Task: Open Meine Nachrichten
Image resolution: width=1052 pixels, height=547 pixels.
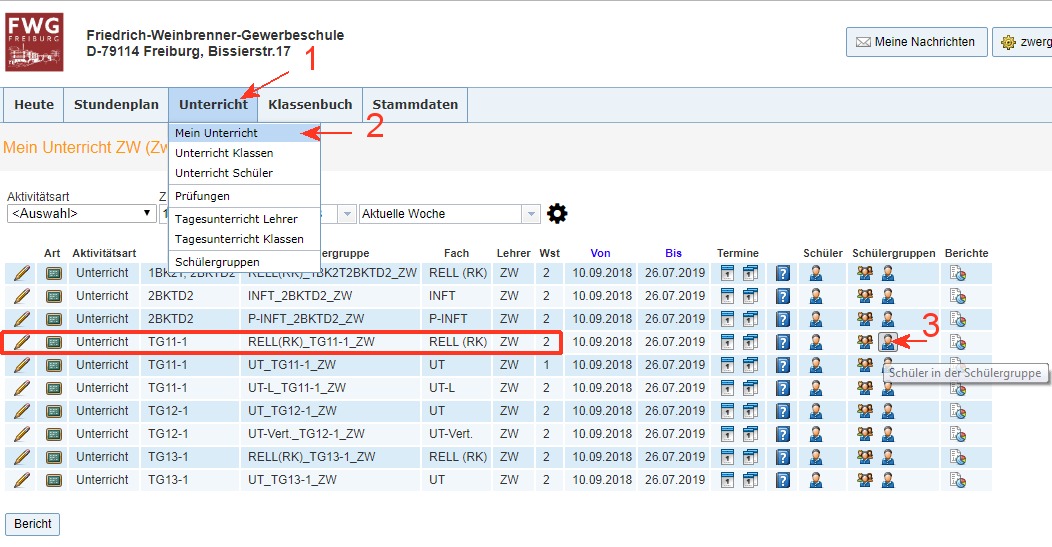Action: pyautogui.click(x=914, y=42)
